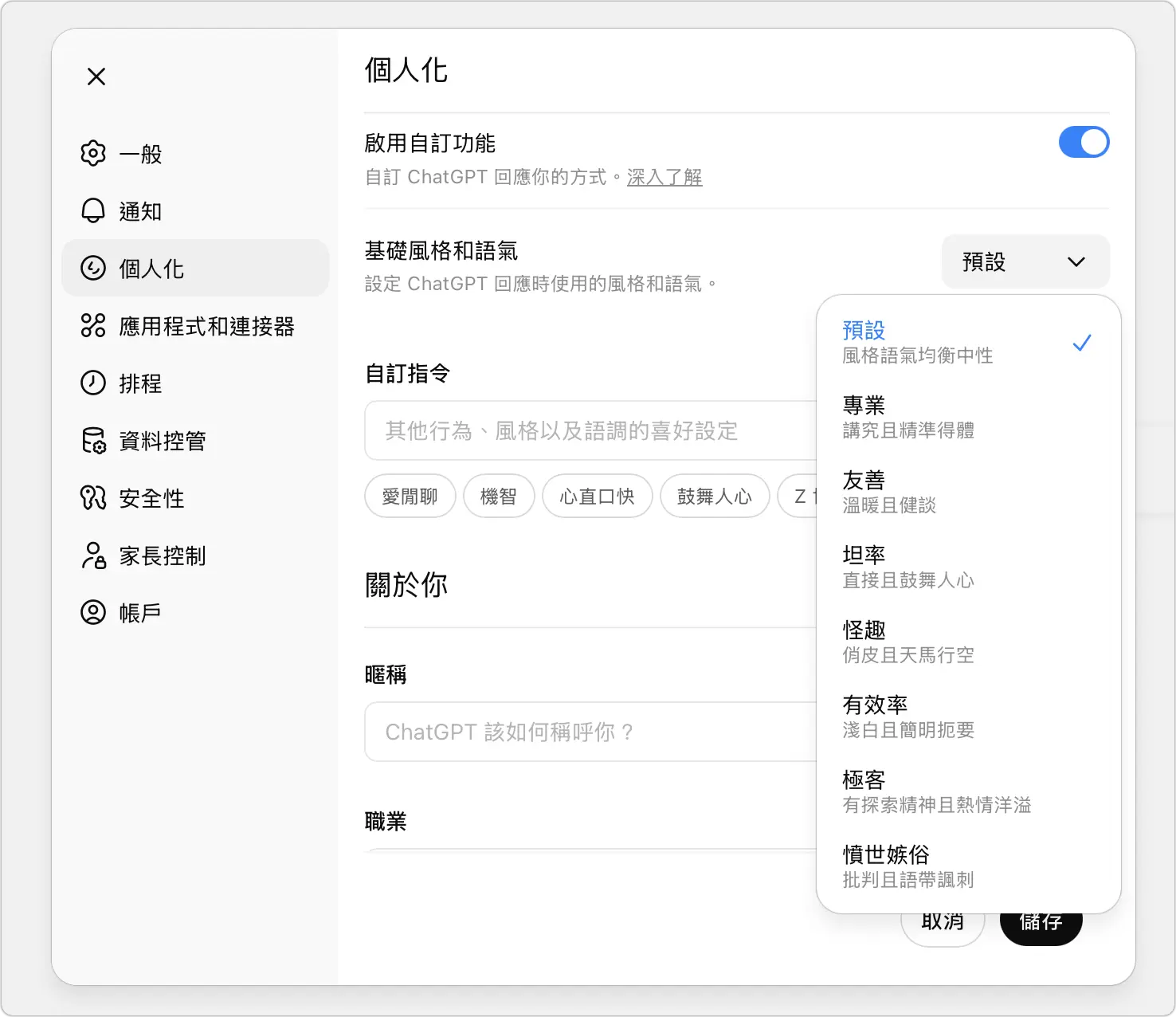Open the 帳戶 settings section
Image resolution: width=1176 pixels, height=1017 pixels.
[x=195, y=612]
